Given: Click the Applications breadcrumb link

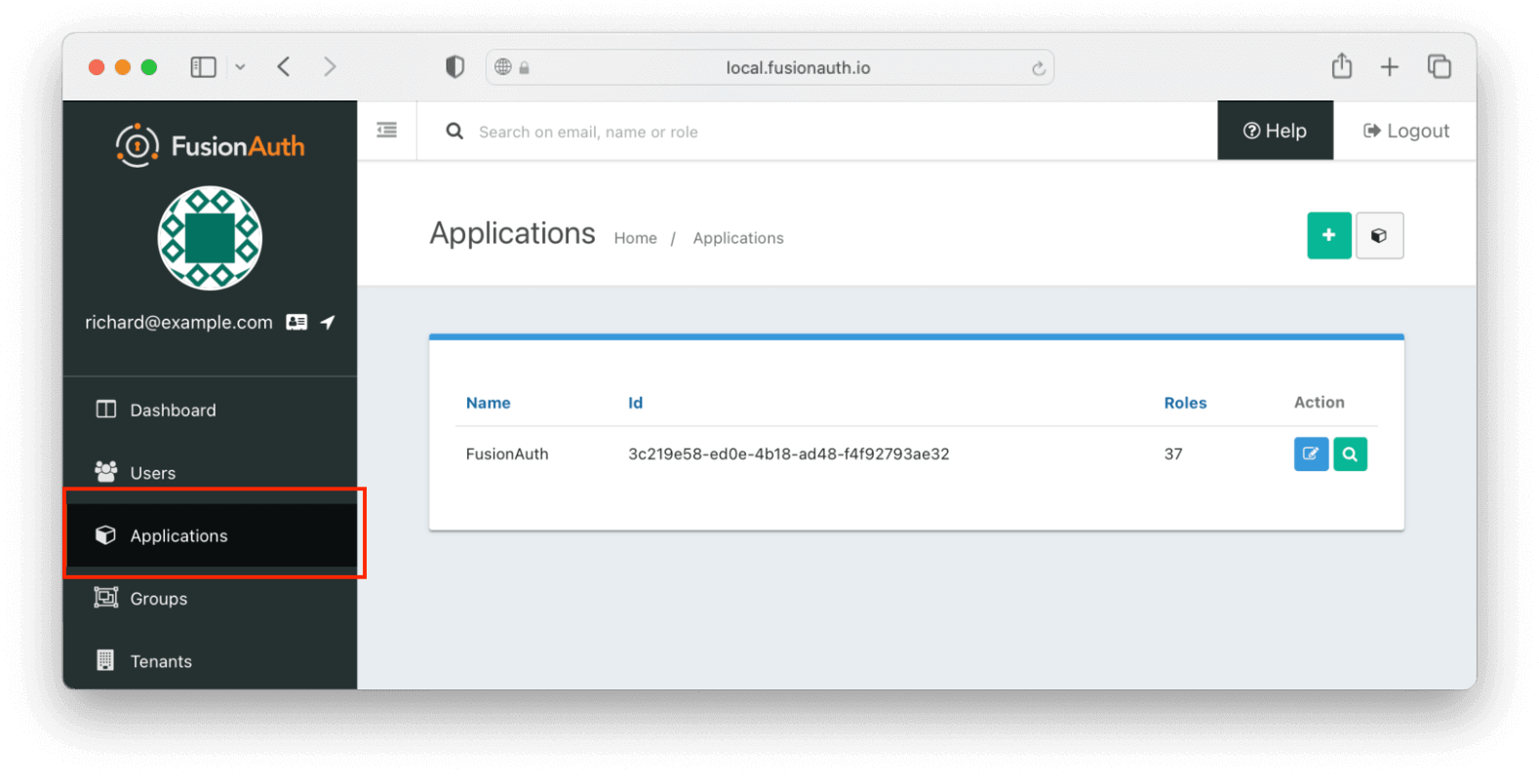Looking at the screenshot, I should (x=738, y=238).
